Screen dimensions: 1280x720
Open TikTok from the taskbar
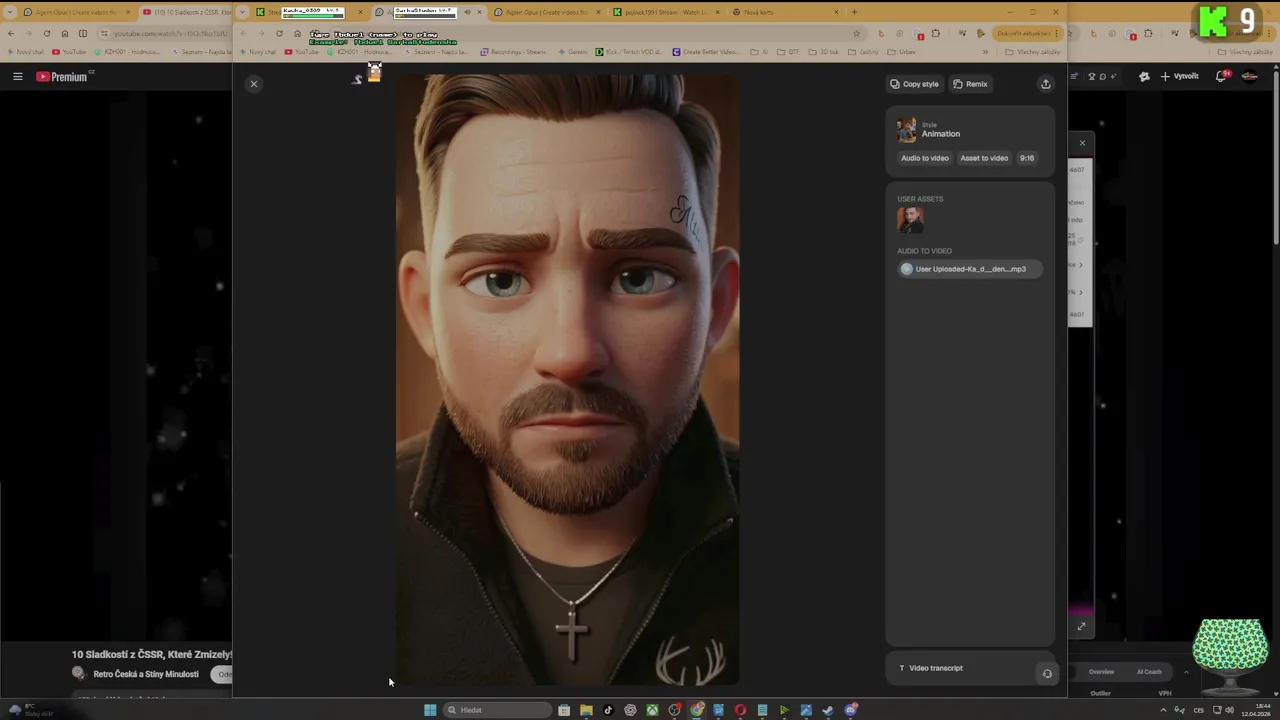pyautogui.click(x=608, y=710)
